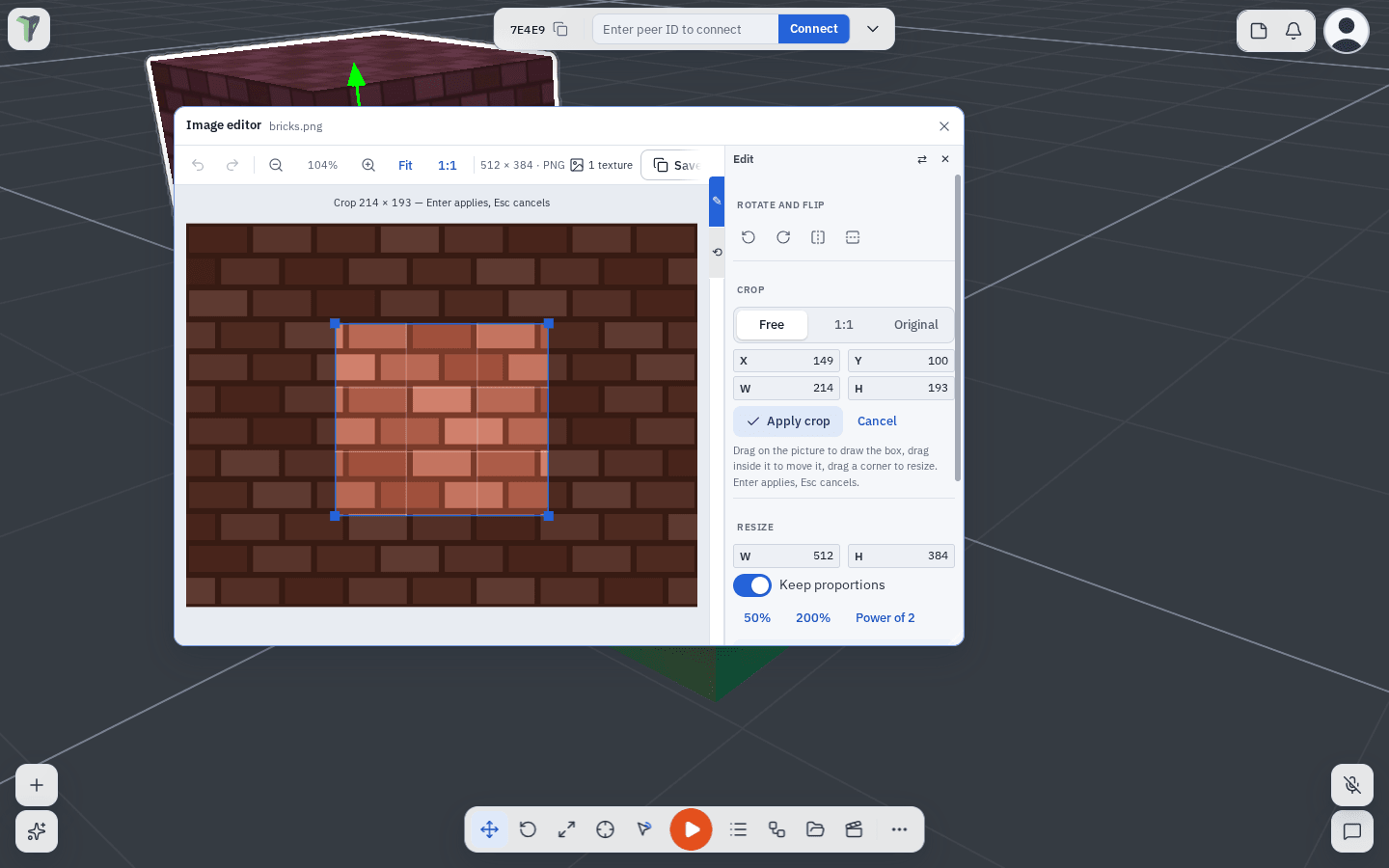
Task: Edit the resize W value field
Action: click(786, 556)
